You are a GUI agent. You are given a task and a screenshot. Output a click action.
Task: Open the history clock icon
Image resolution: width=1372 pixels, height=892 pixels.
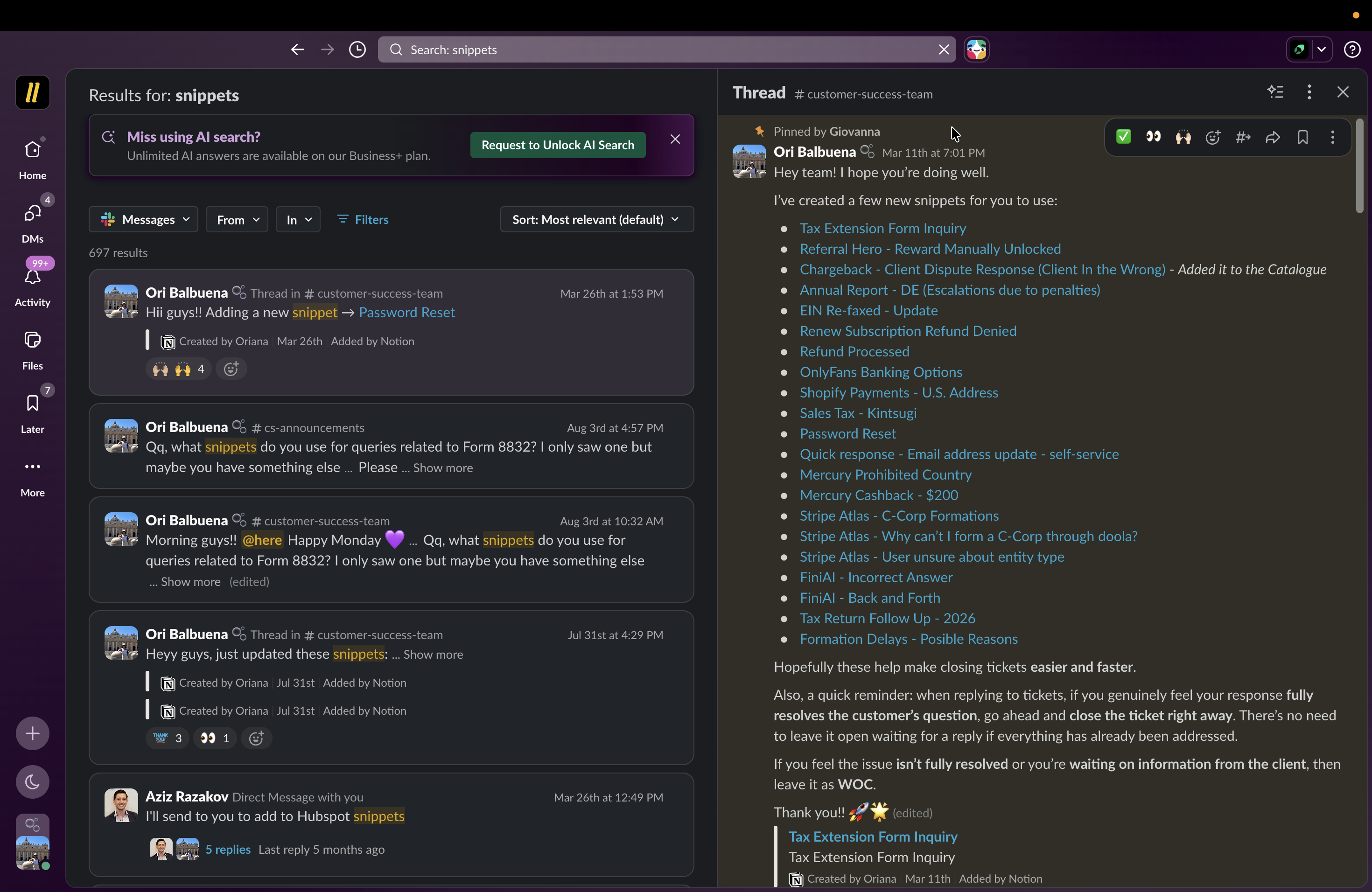(357, 49)
